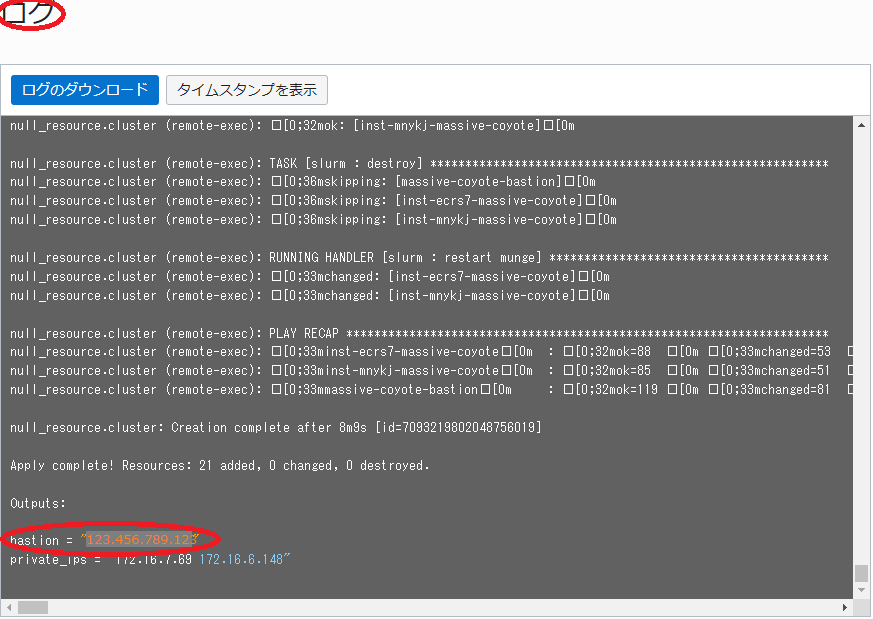The image size is (873, 619).
Task: Click the horizontal scrollbar right arrow
Action: pyautogui.click(x=845, y=607)
